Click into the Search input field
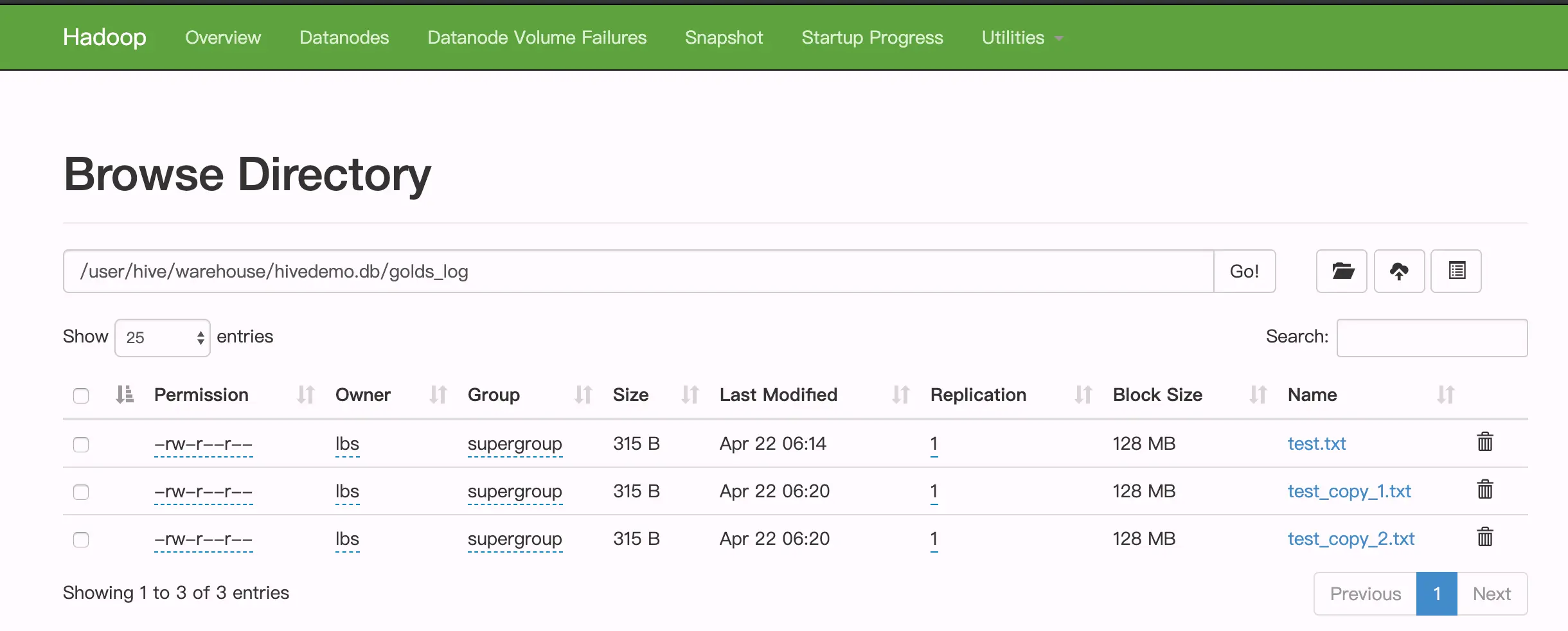The width and height of the screenshot is (1568, 631). (1432, 337)
